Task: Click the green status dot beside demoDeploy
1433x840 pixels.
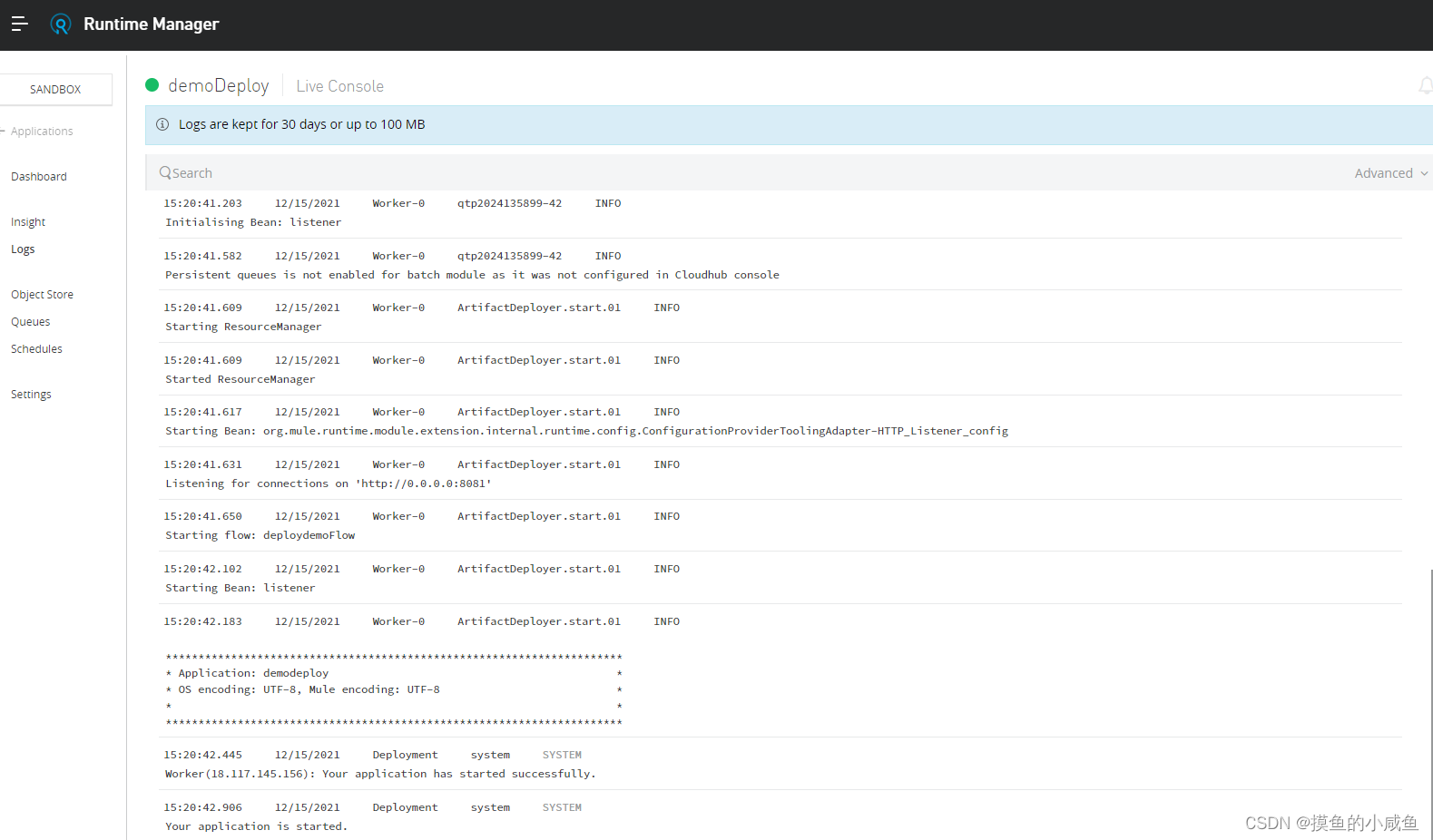Action: pos(152,85)
